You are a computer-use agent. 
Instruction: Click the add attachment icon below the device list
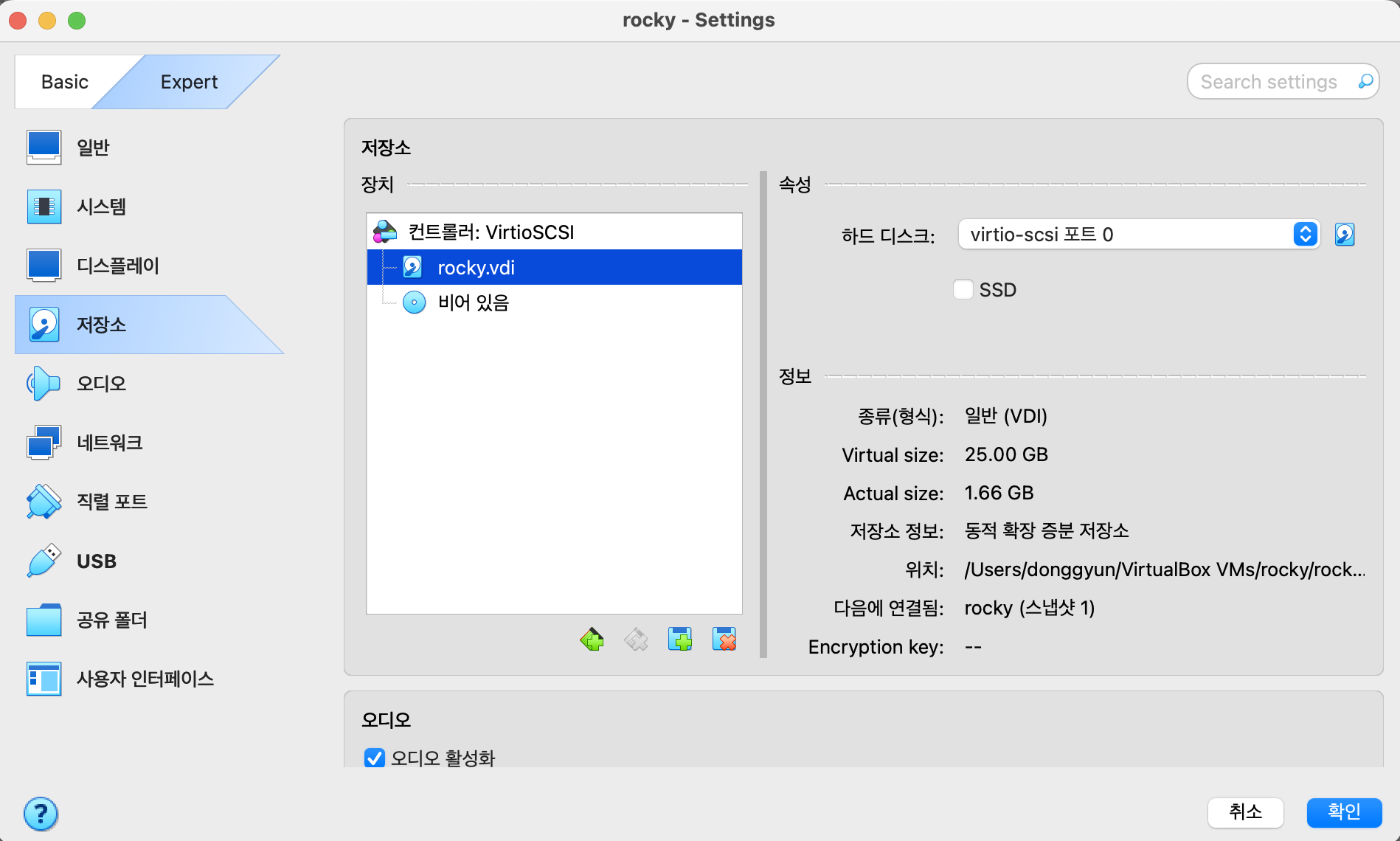[680, 639]
